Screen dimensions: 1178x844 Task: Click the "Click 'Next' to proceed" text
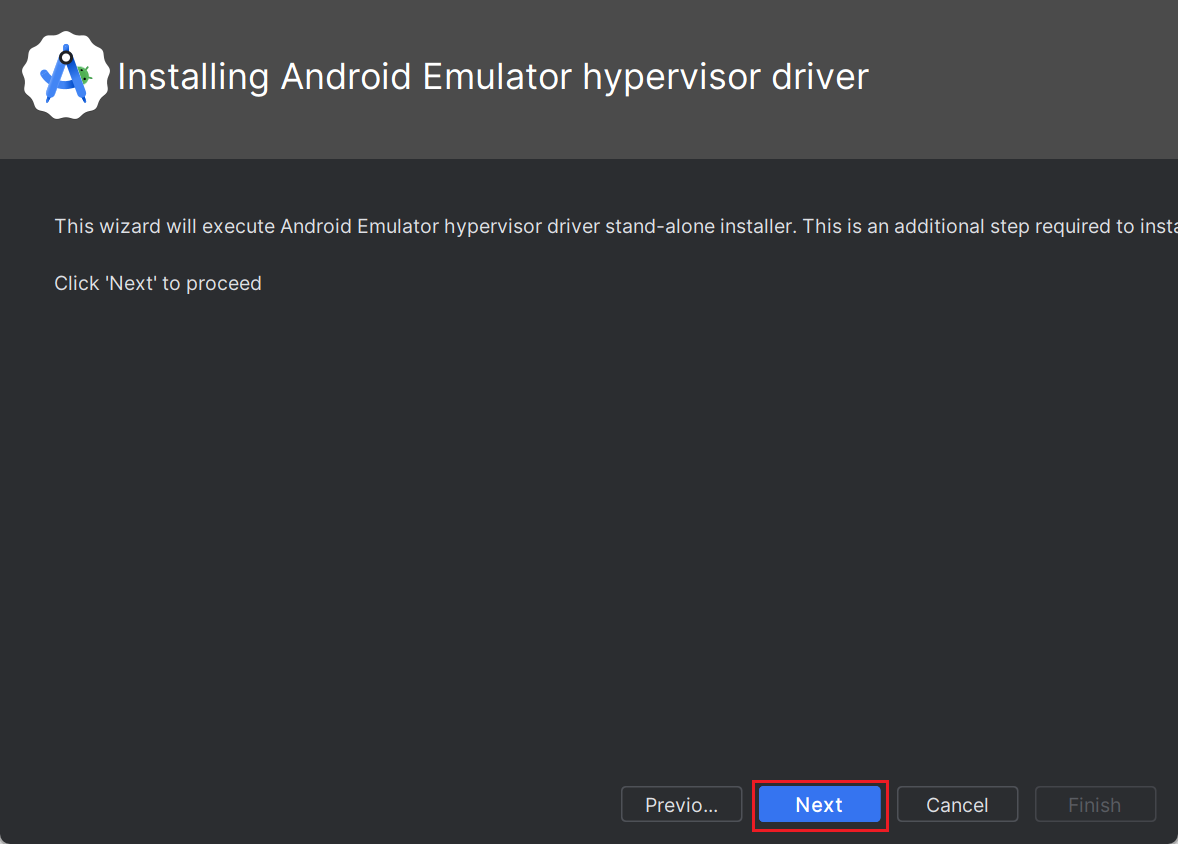coord(158,283)
